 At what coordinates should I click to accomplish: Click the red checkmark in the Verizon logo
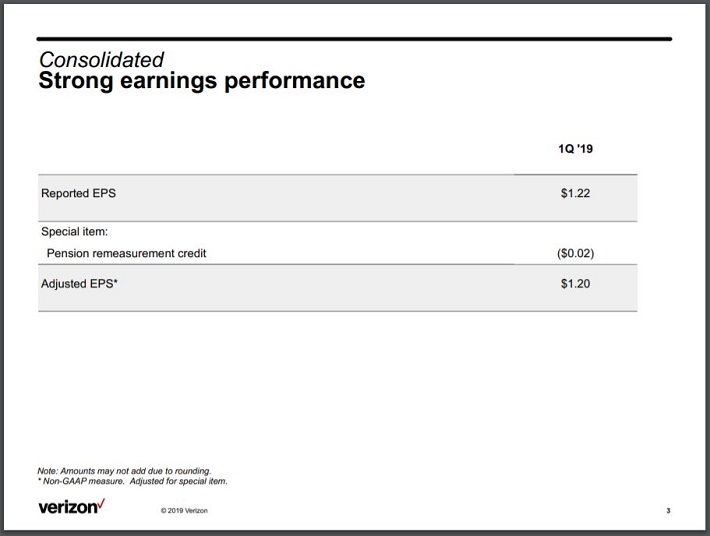tap(100, 502)
